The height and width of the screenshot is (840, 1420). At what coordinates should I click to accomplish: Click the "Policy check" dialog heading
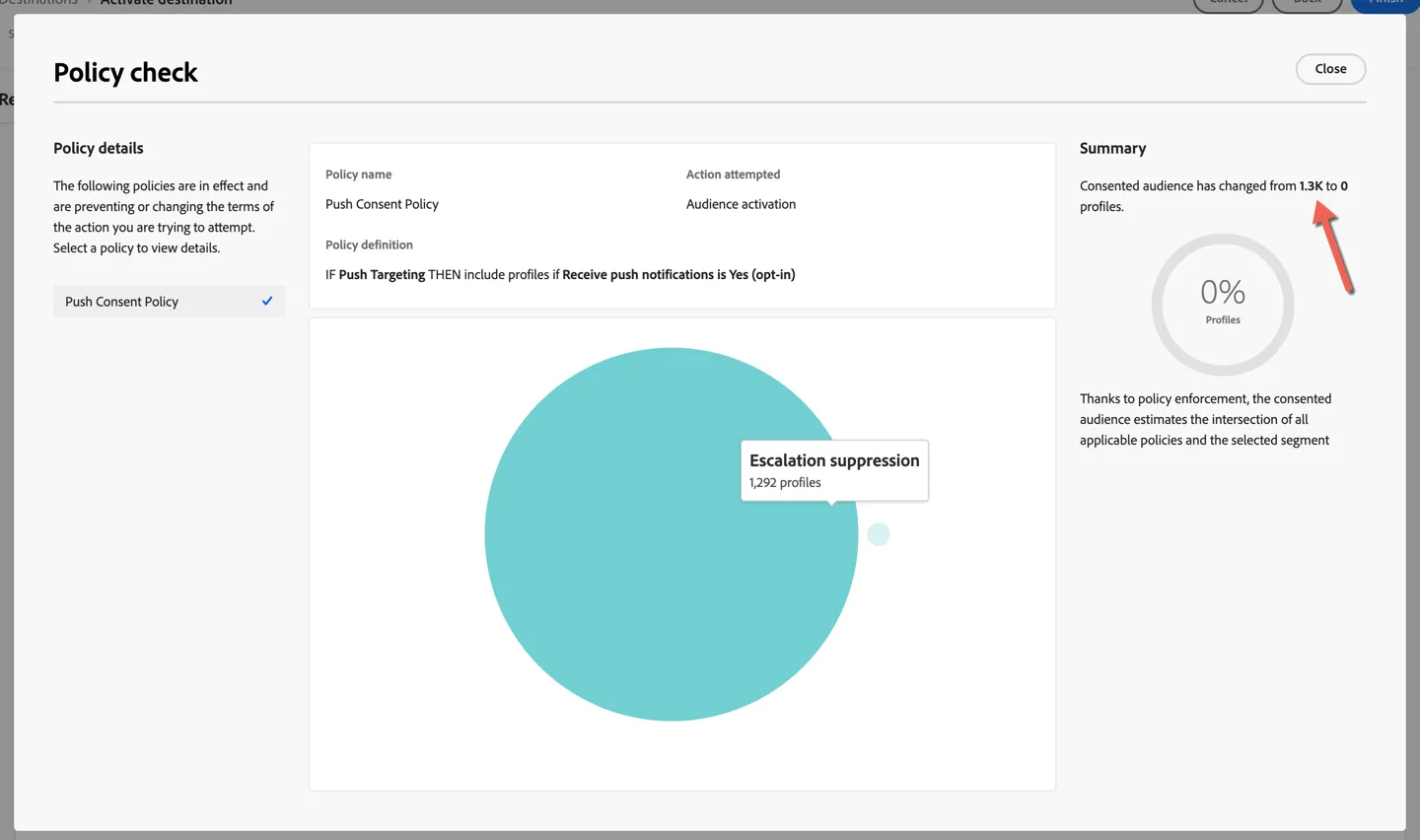125,72
